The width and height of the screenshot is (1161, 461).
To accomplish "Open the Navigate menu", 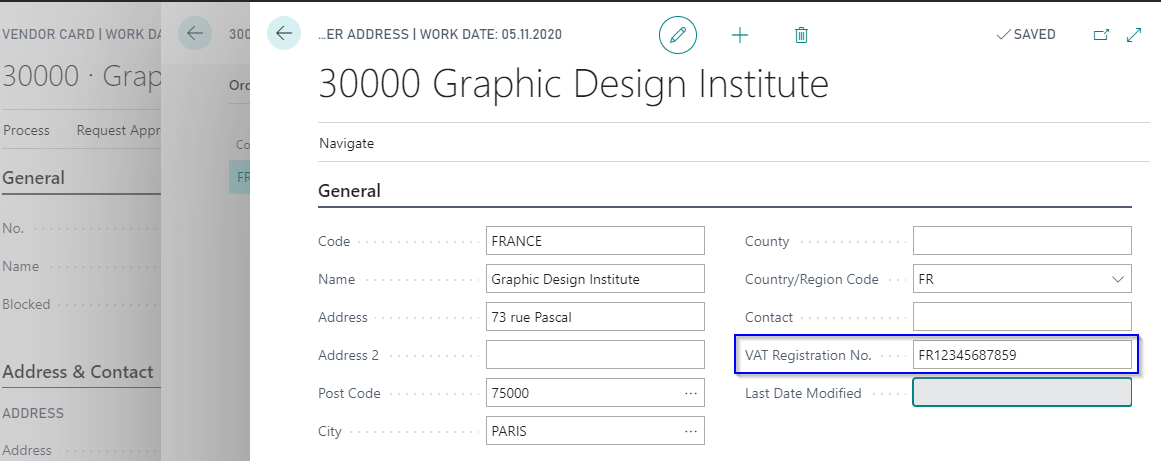I will coord(347,144).
